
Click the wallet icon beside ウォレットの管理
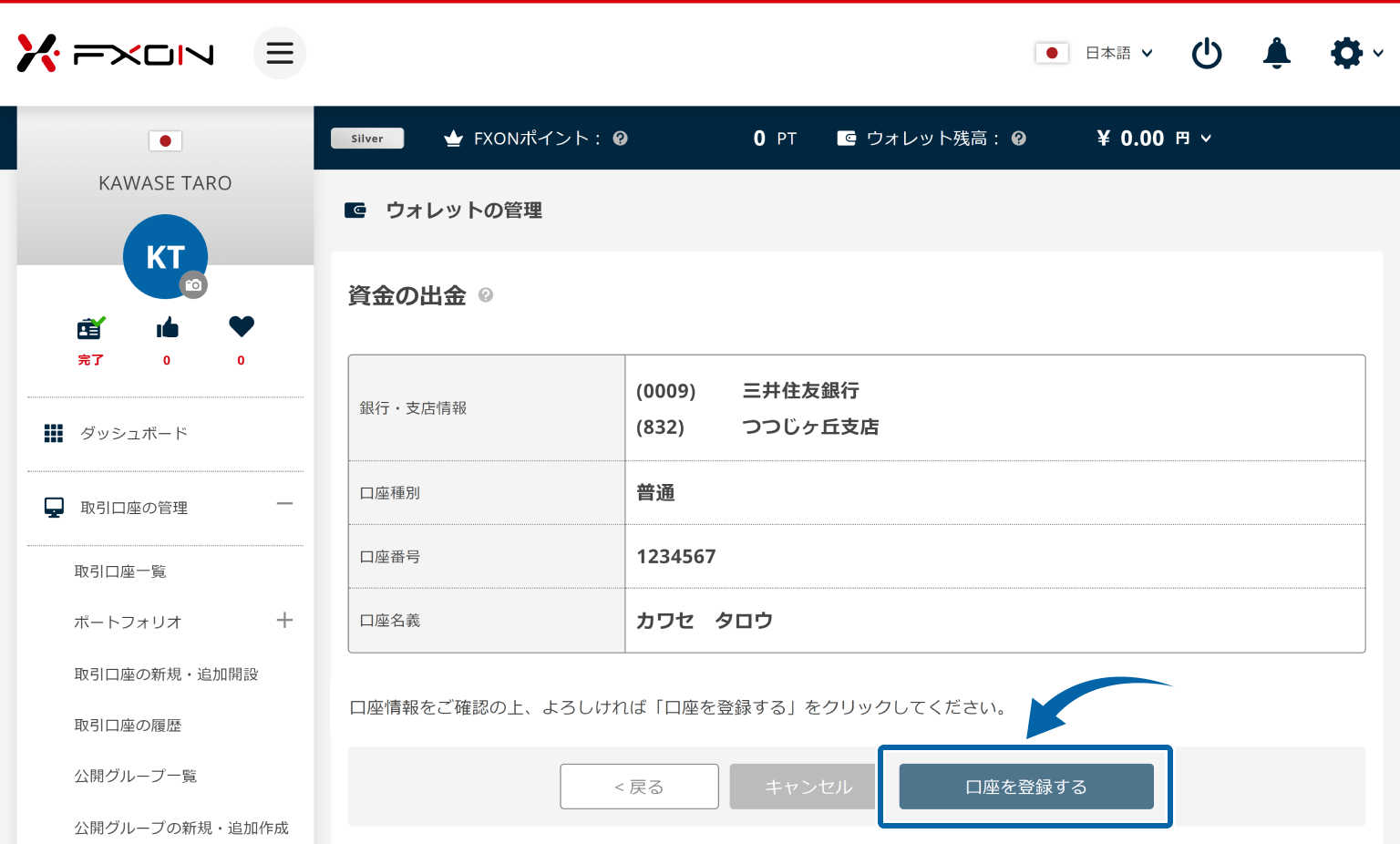(355, 211)
